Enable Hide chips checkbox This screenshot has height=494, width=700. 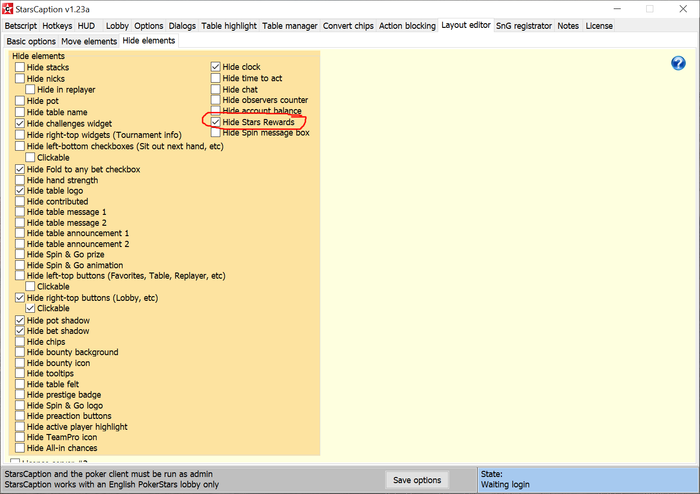click(x=20, y=341)
